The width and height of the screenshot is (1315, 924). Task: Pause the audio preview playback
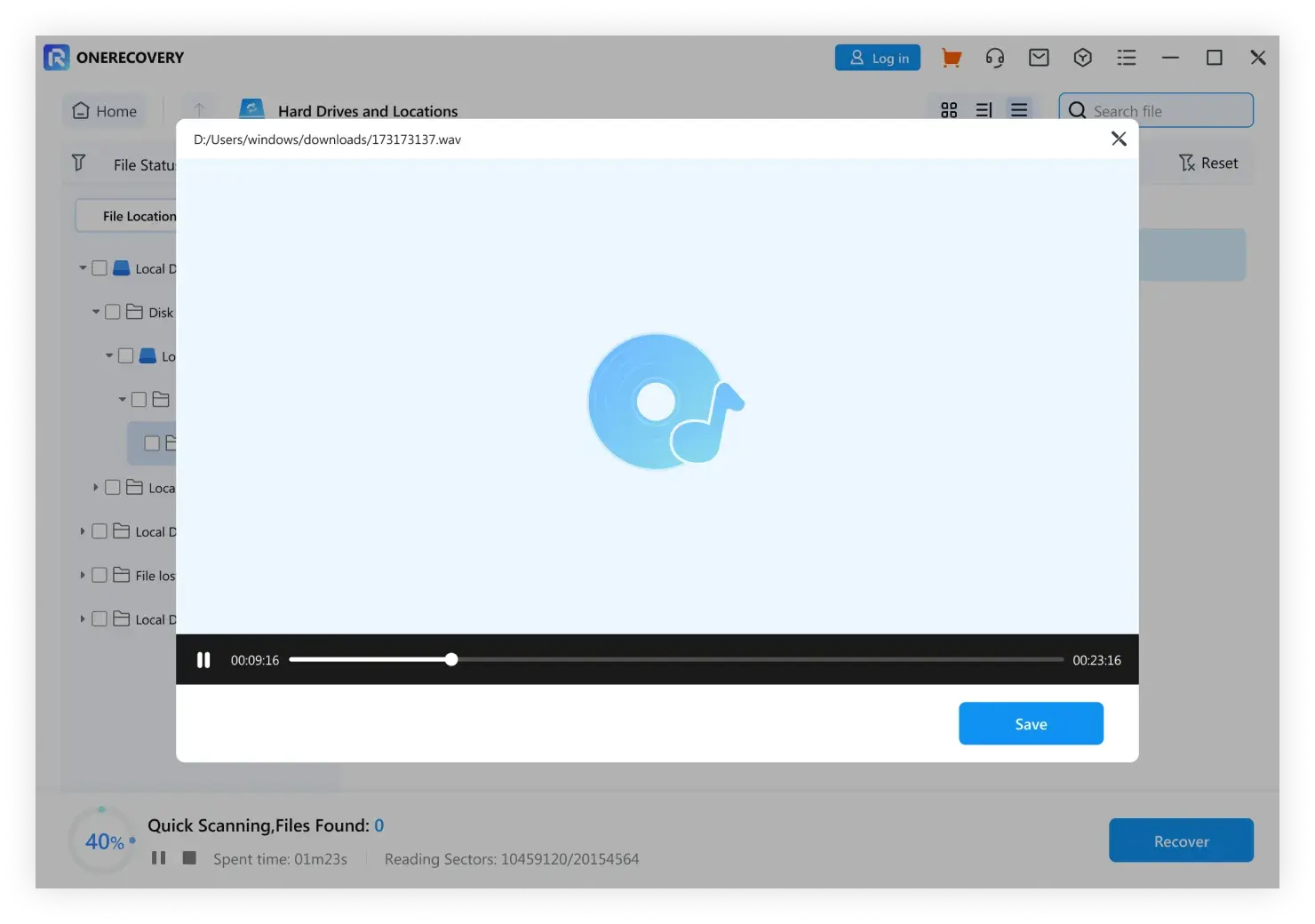coord(203,660)
